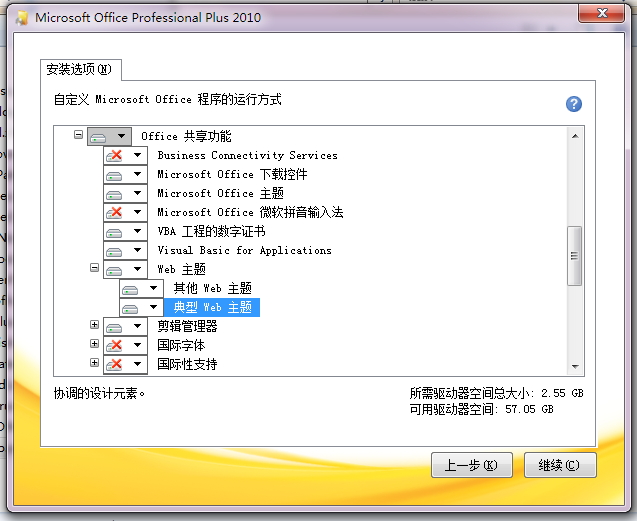Image resolution: width=637 pixels, height=521 pixels.
Task: Collapse the Web 主题 tree node
Action: [94, 267]
